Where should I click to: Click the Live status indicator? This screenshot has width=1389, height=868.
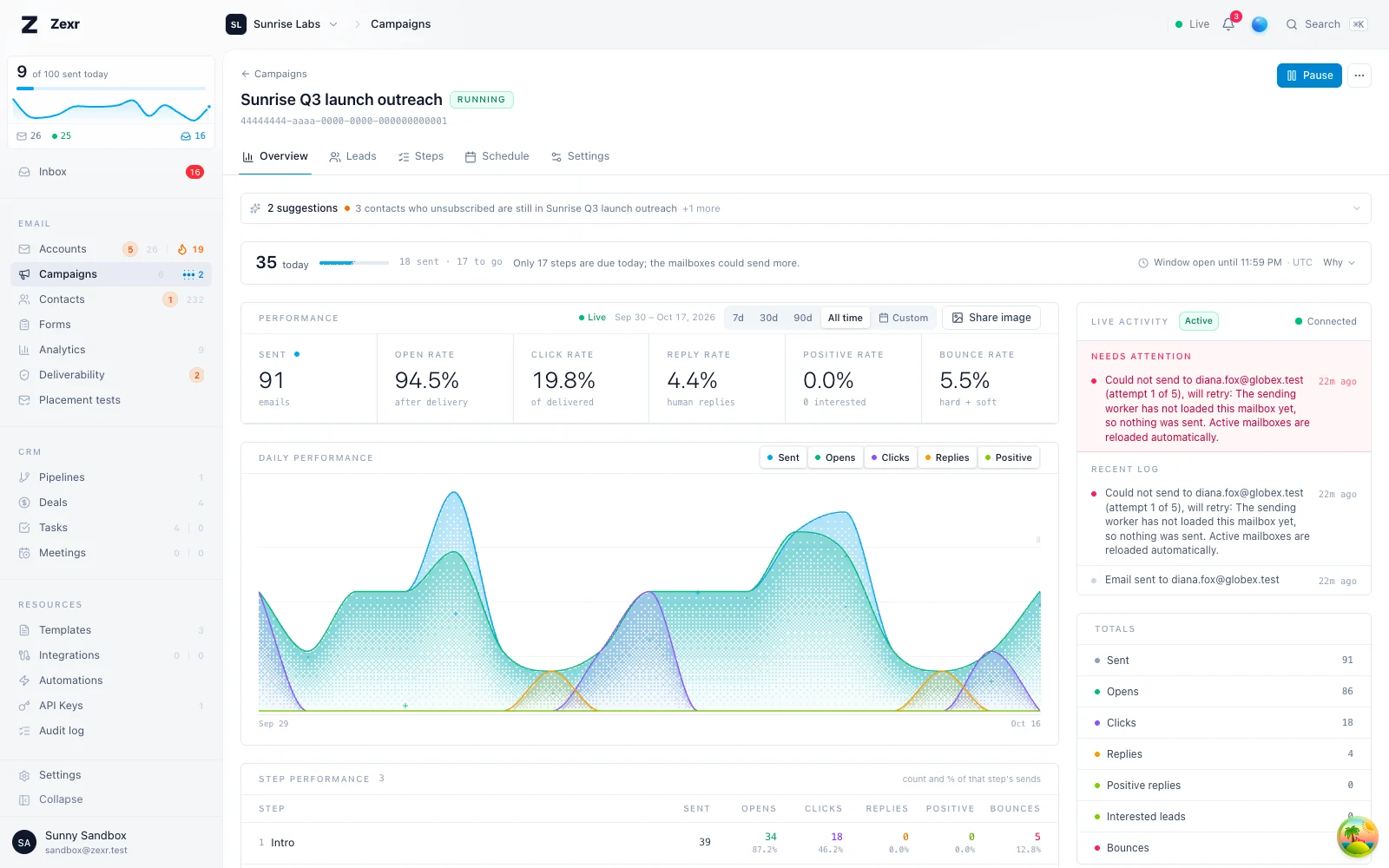pyautogui.click(x=1192, y=24)
